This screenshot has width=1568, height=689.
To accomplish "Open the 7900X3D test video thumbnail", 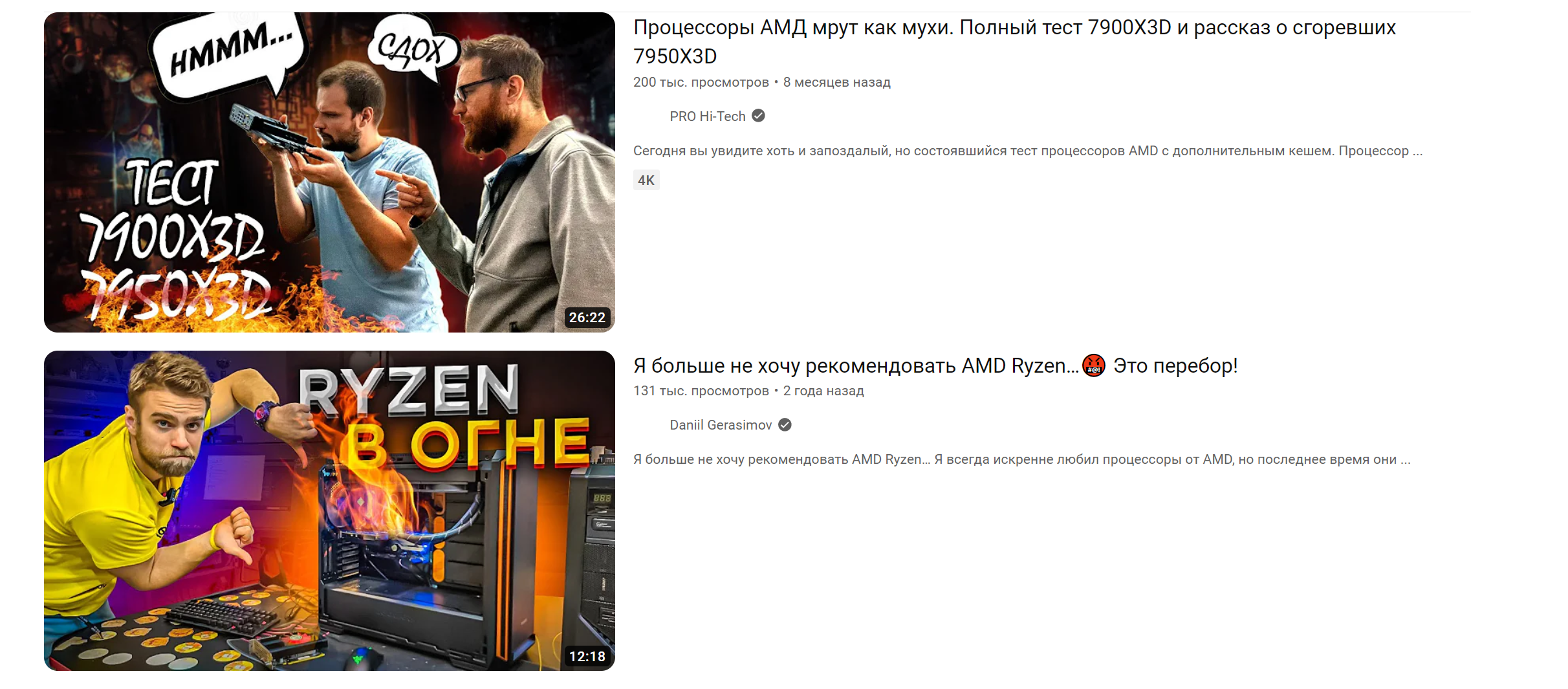I will [x=329, y=172].
